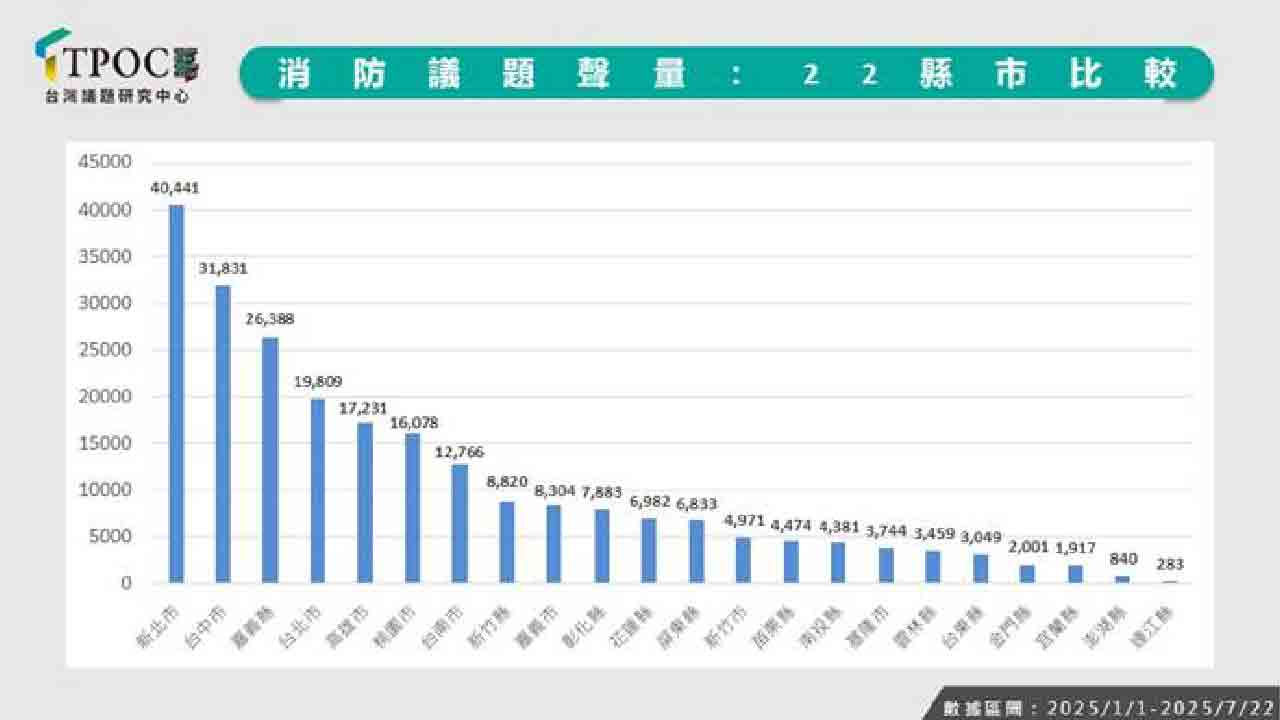1280x720 pixels.
Task: Click the bar valued 17,231
Action: [x=365, y=502]
